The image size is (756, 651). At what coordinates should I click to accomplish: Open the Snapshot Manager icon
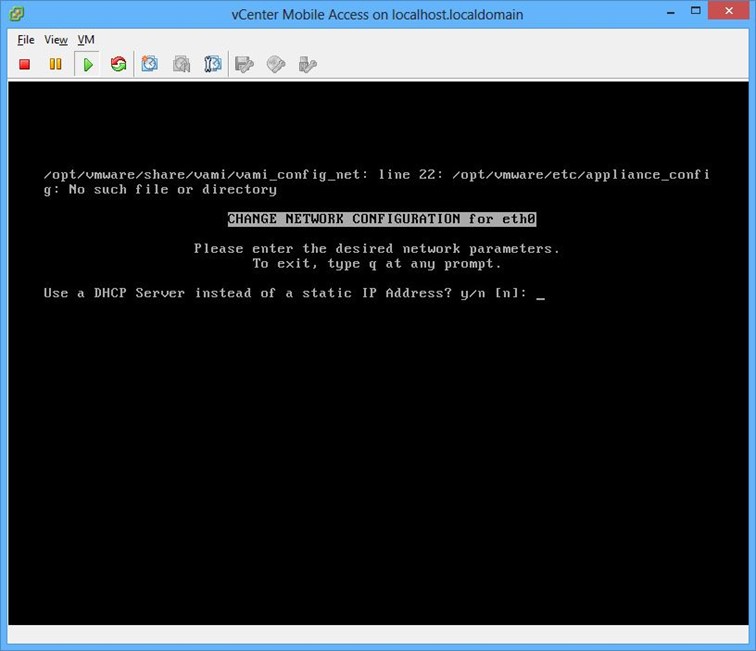click(213, 64)
